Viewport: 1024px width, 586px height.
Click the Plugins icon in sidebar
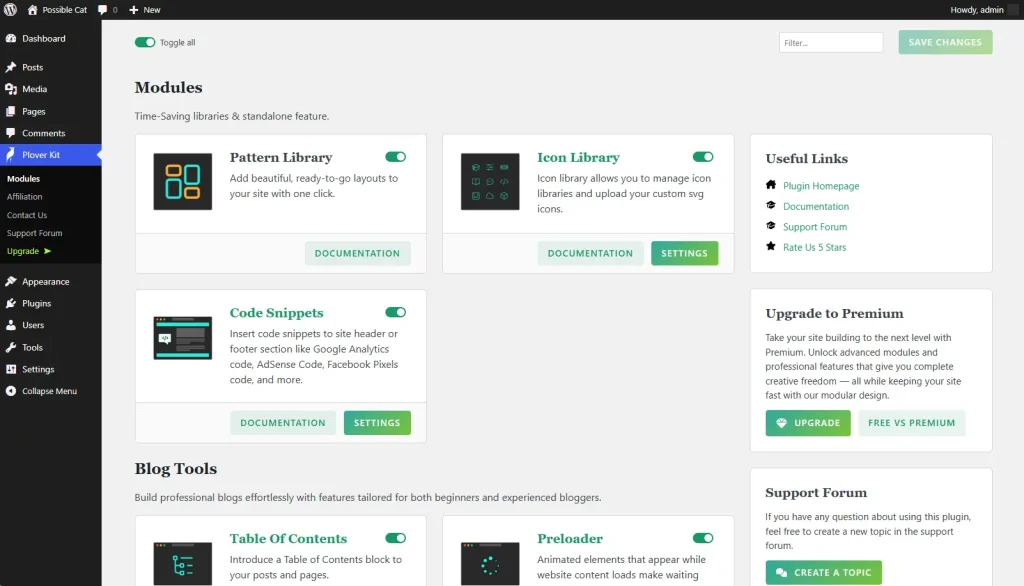click(x=11, y=304)
